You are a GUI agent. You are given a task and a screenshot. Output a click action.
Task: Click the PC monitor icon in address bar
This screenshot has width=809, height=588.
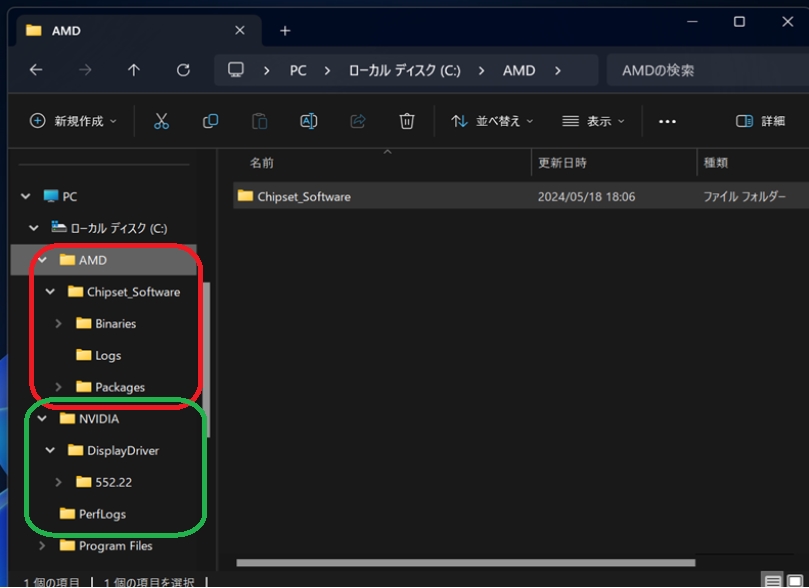[236, 70]
